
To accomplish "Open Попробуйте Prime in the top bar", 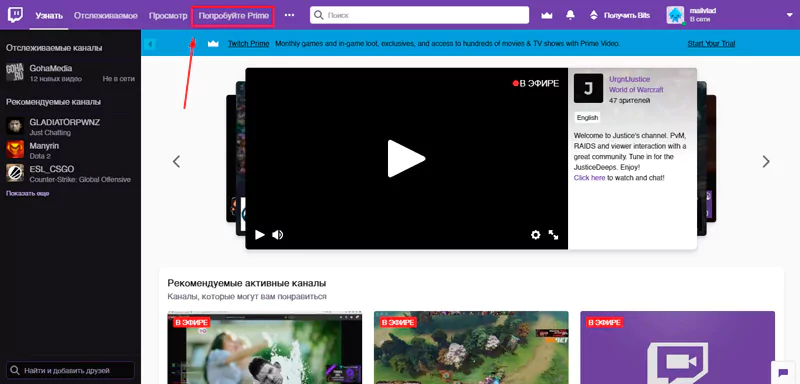I will coord(234,16).
